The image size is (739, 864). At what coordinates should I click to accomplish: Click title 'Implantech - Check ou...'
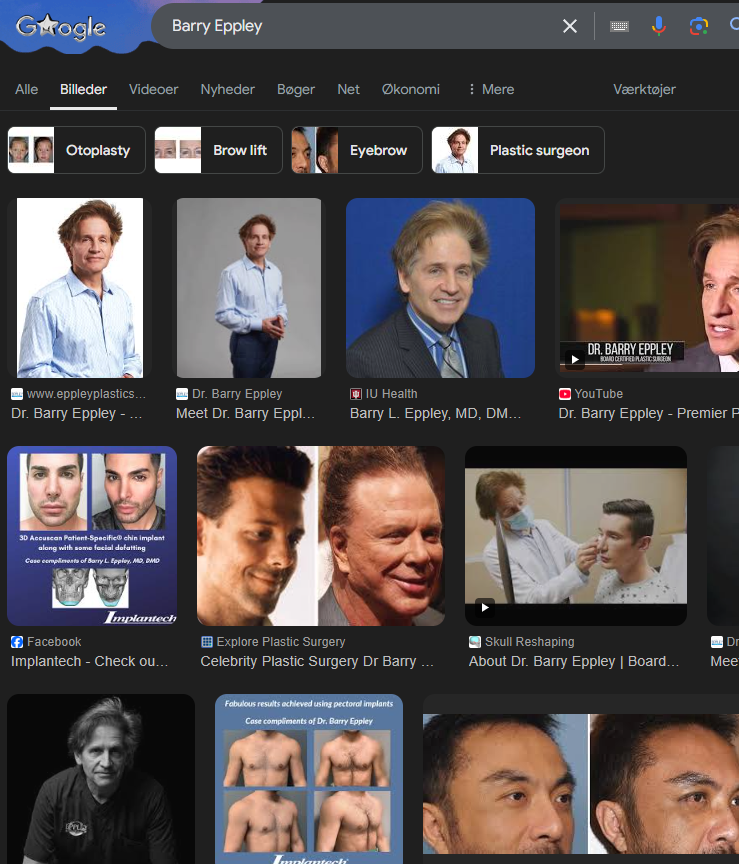click(89, 661)
